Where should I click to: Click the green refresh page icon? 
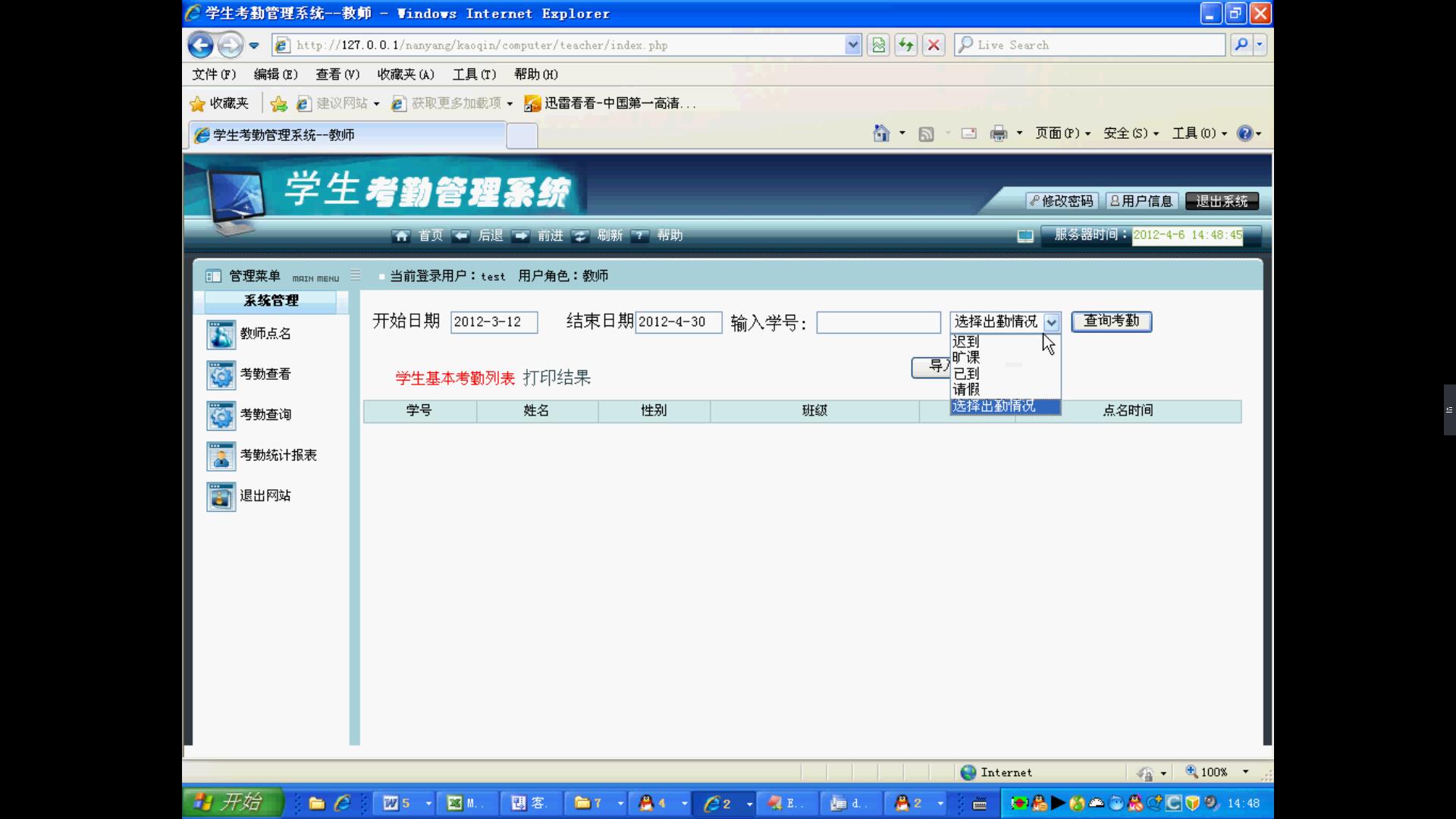coord(906,45)
